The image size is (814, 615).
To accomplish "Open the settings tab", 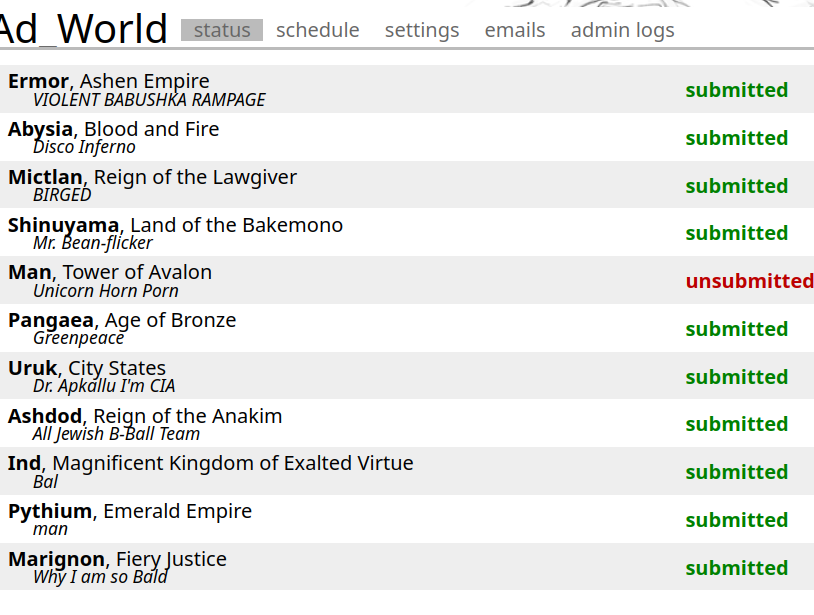I will (x=422, y=30).
